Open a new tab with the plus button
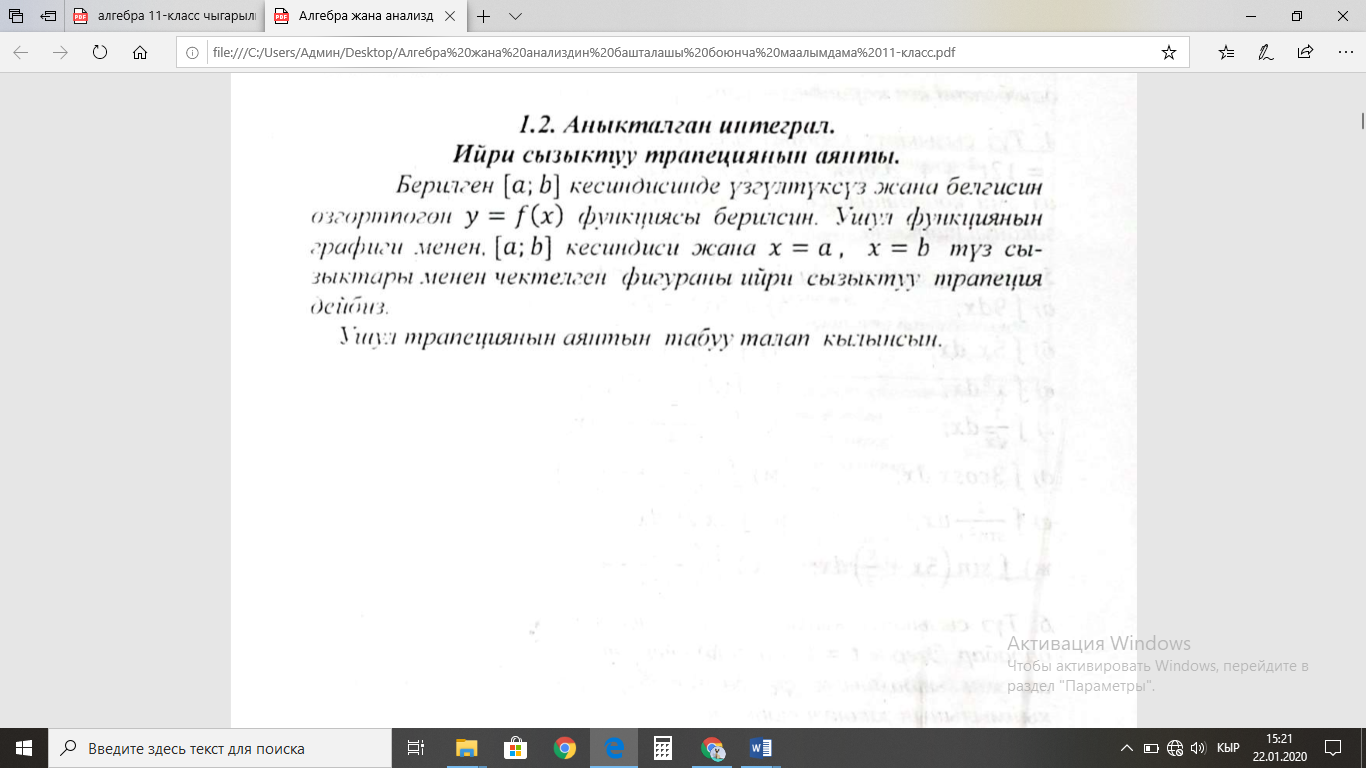1366x768 pixels. pyautogui.click(x=484, y=16)
